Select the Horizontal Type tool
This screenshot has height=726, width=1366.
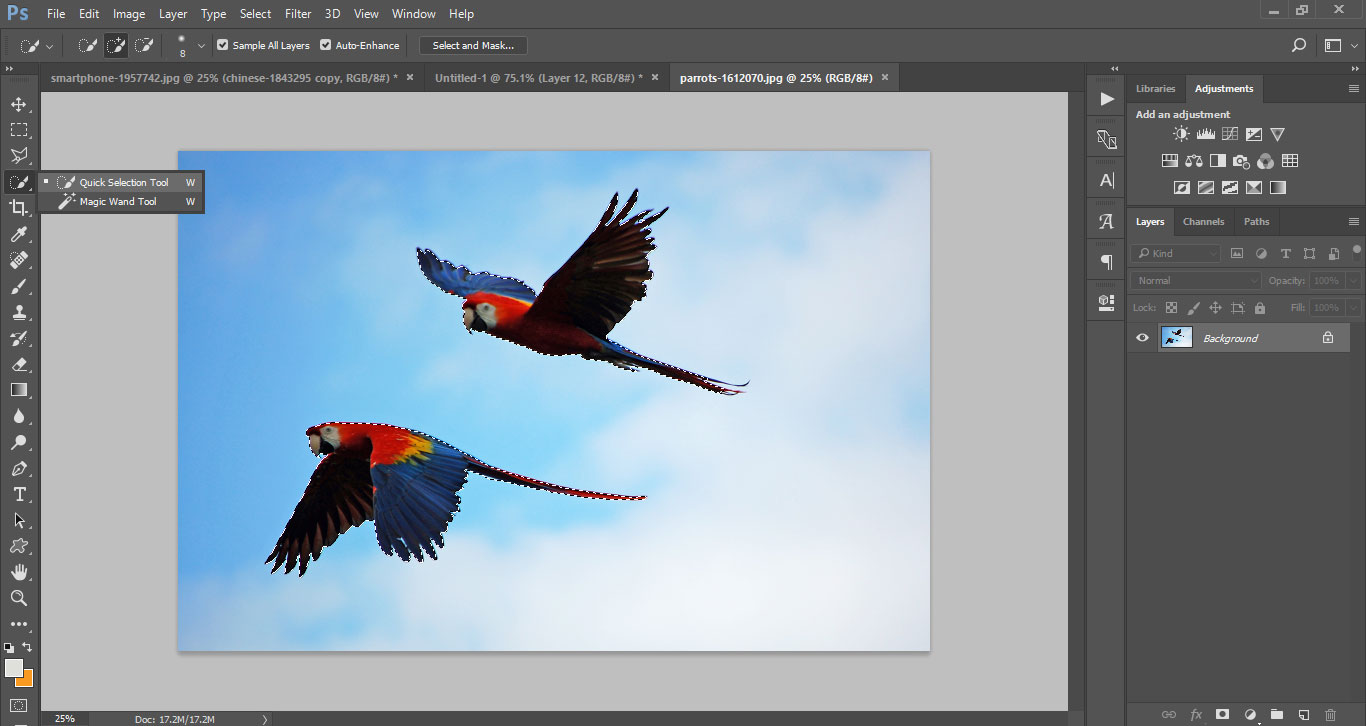[18, 494]
